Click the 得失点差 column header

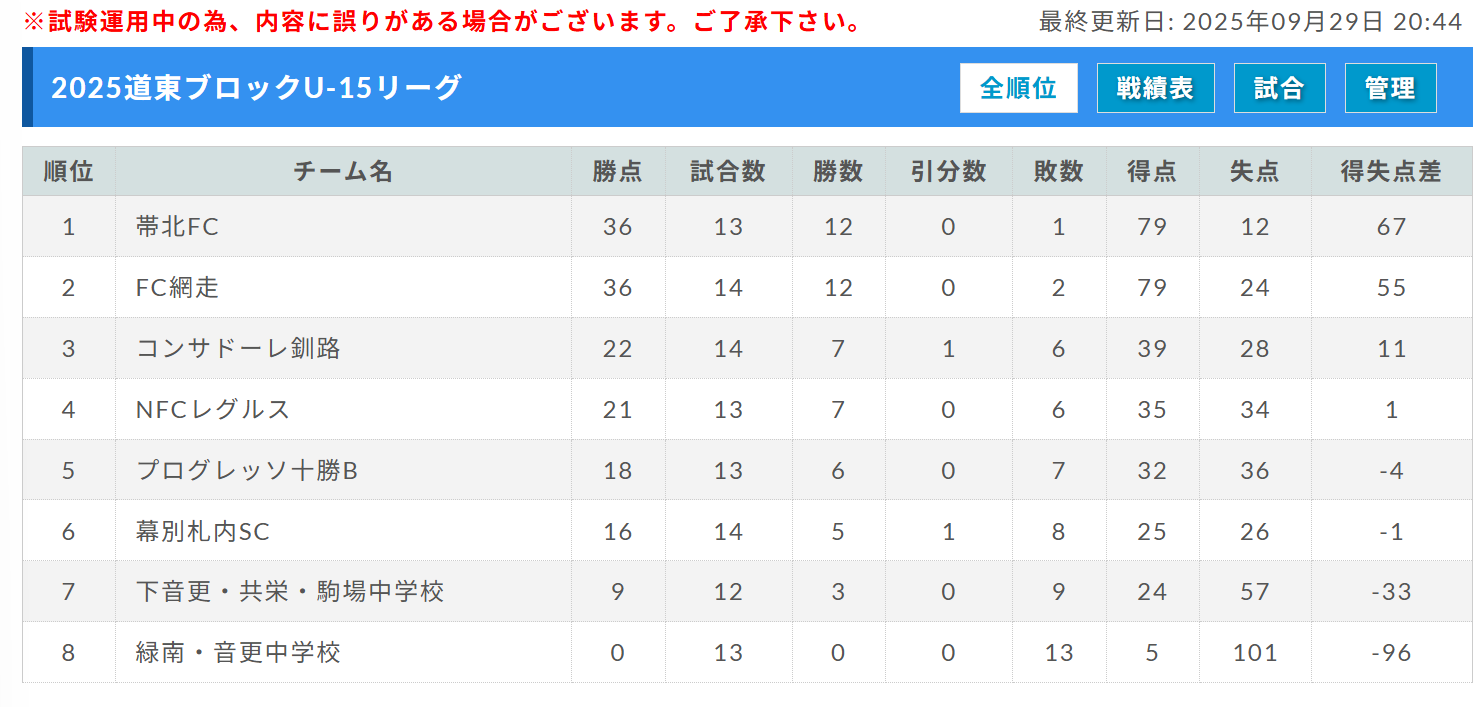1391,172
